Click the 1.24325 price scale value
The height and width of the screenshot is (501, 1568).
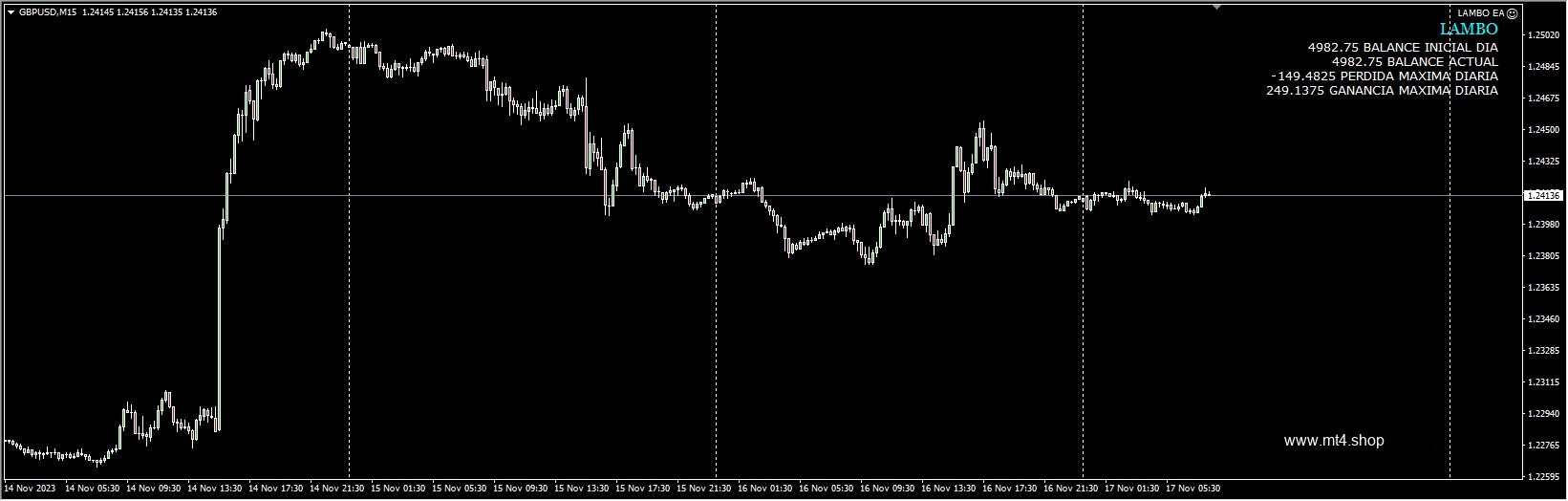tap(1543, 161)
